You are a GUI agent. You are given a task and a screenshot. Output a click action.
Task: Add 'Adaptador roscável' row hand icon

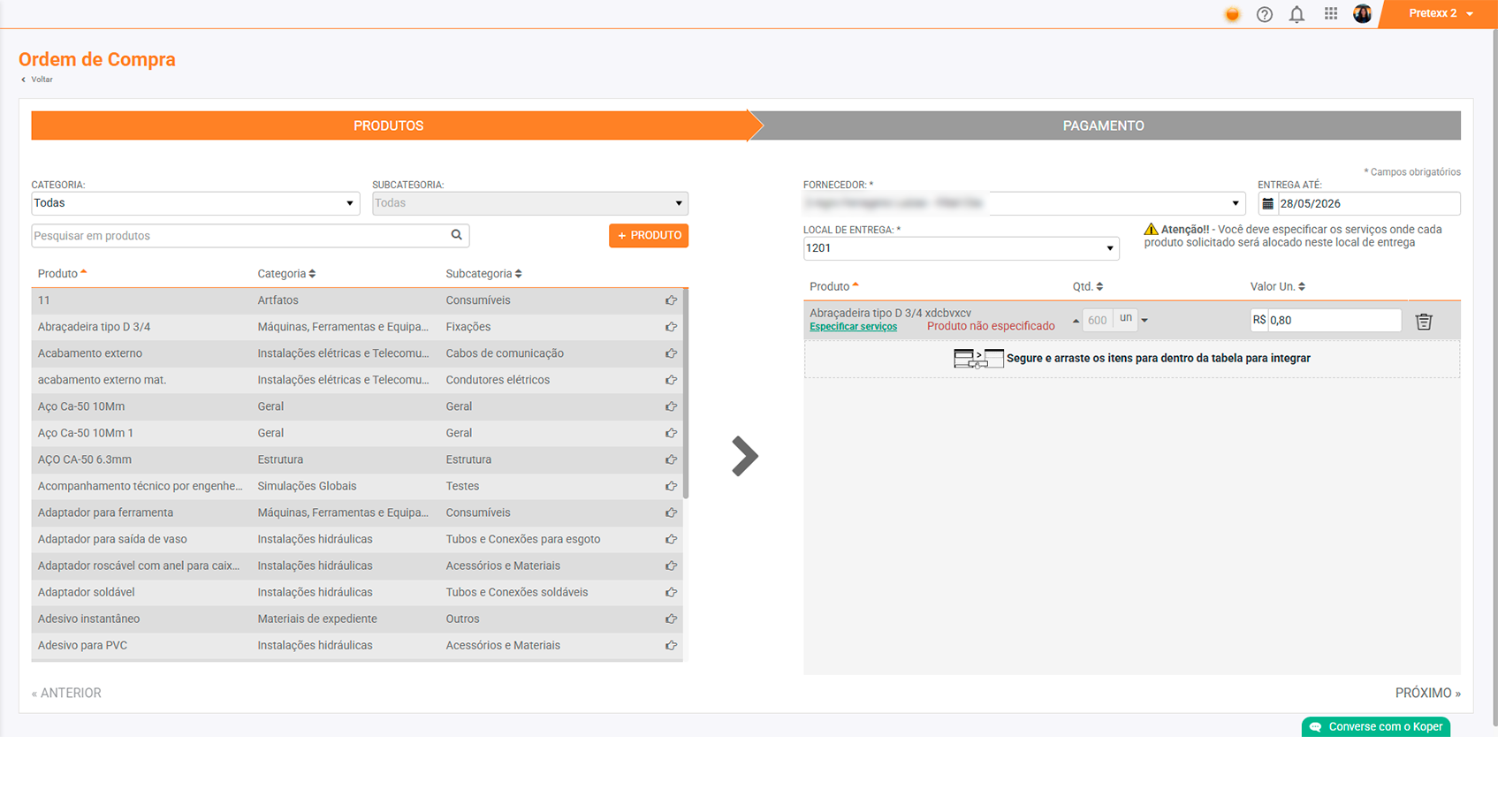point(672,565)
